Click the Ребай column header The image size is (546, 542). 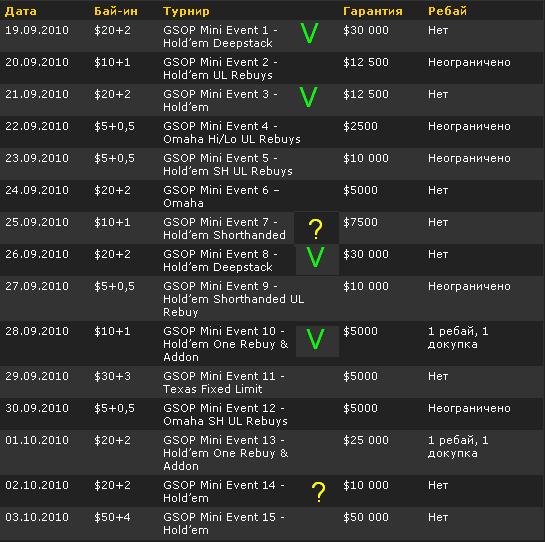point(447,11)
